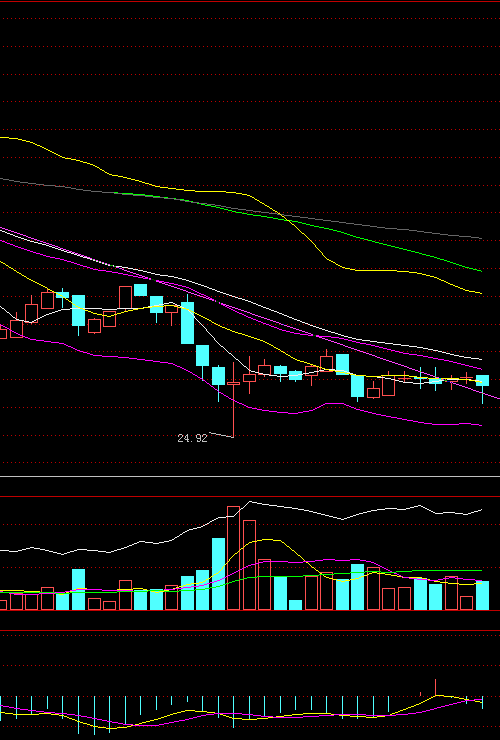Image resolution: width=500 pixels, height=740 pixels.
Task: Click the second-tallest red volume bar
Action: point(249,565)
